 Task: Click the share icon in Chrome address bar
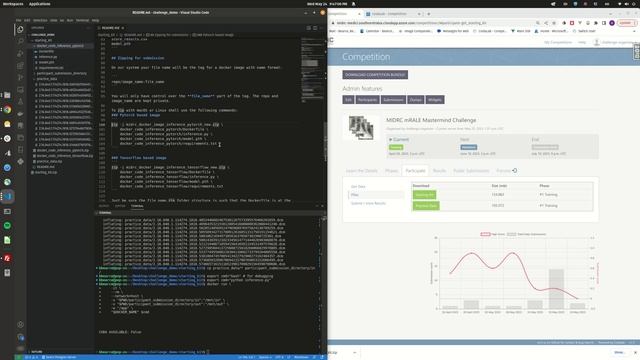546,23
